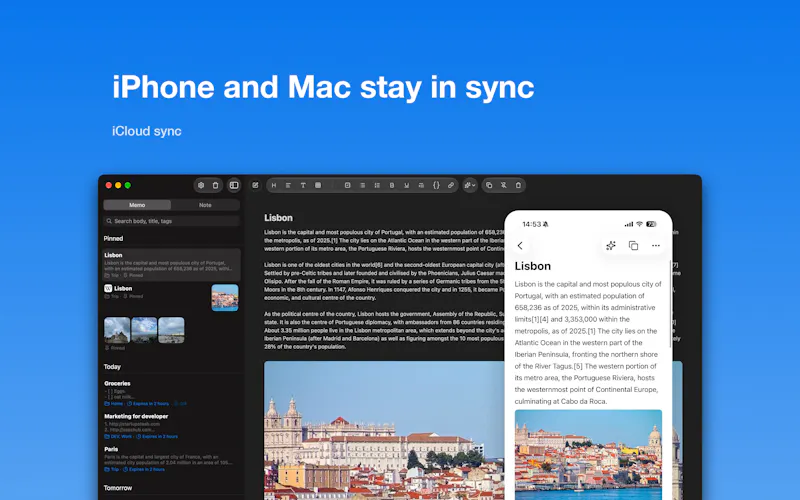Click the Home folder tag under Groceries
This screenshot has width=800, height=500.
point(114,404)
